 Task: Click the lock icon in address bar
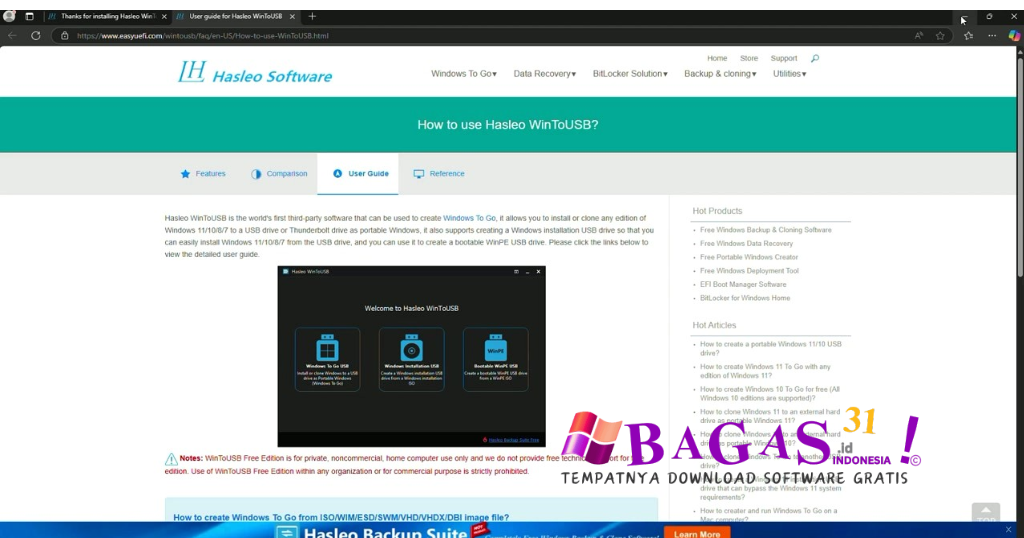65,36
